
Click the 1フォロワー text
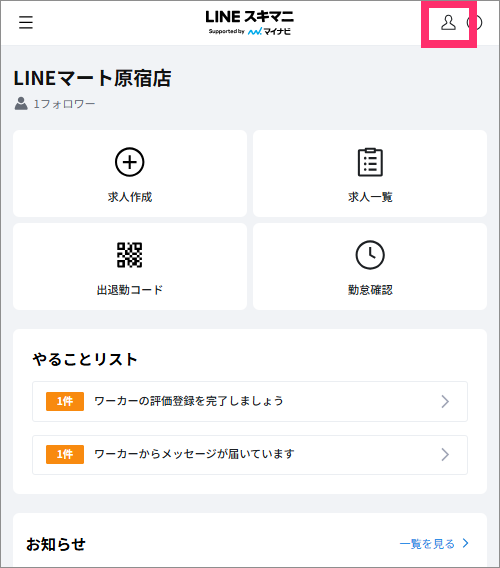click(x=64, y=104)
